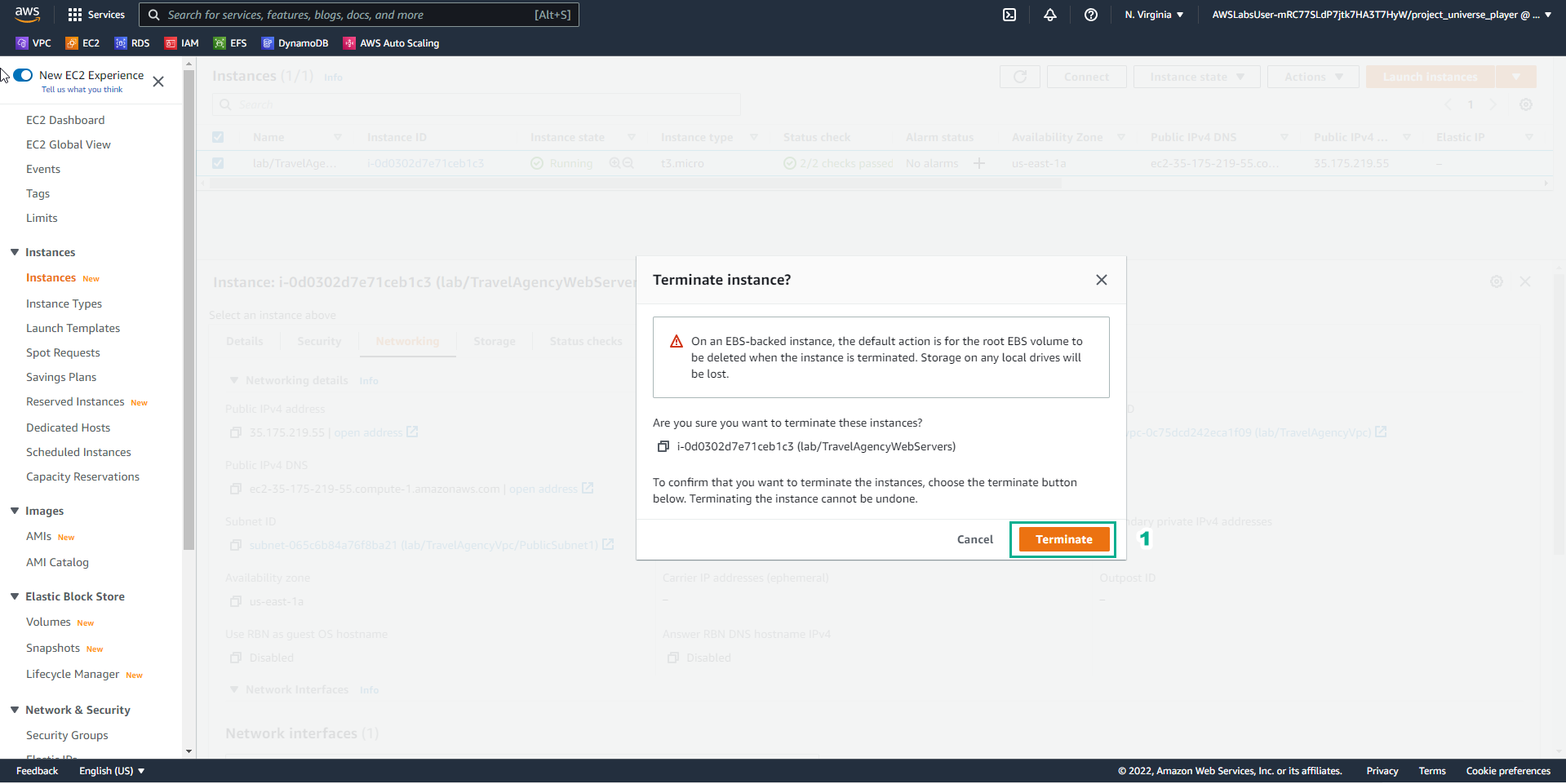Click the orange Terminate button
The image size is (1566, 784).
pyautogui.click(x=1064, y=539)
